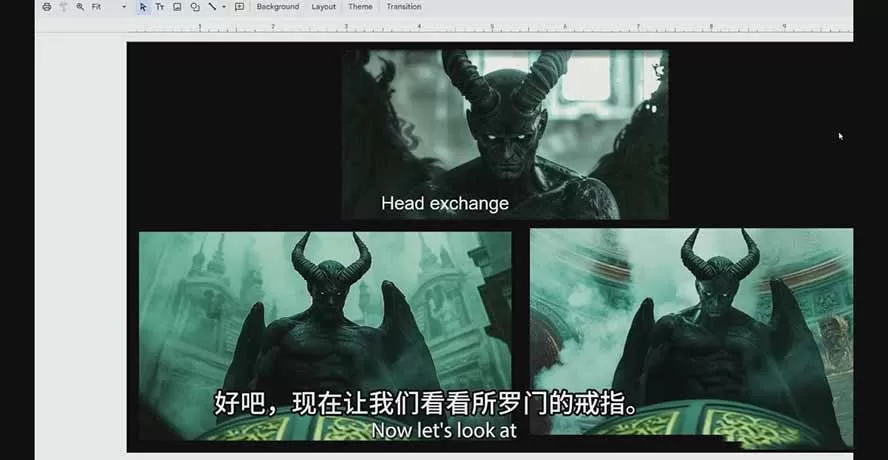This screenshot has width=888, height=460.
Task: Open the Transition panel
Action: point(403,7)
